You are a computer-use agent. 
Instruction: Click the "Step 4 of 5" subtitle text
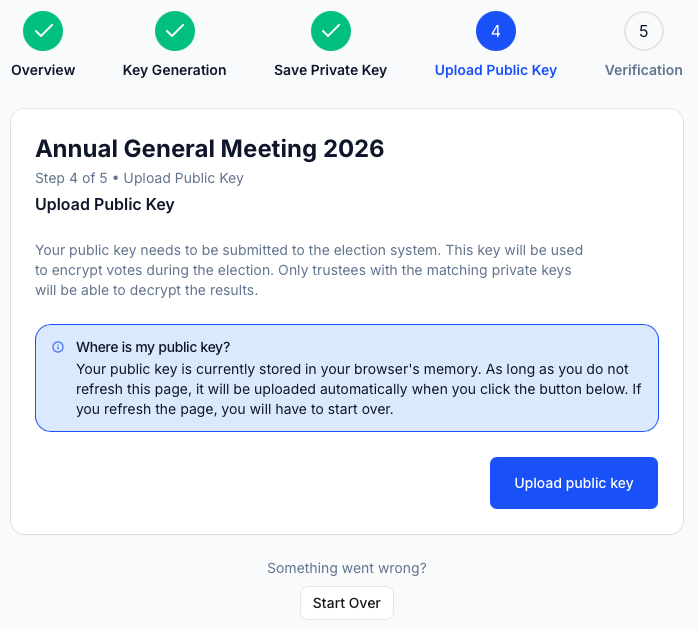pos(139,178)
